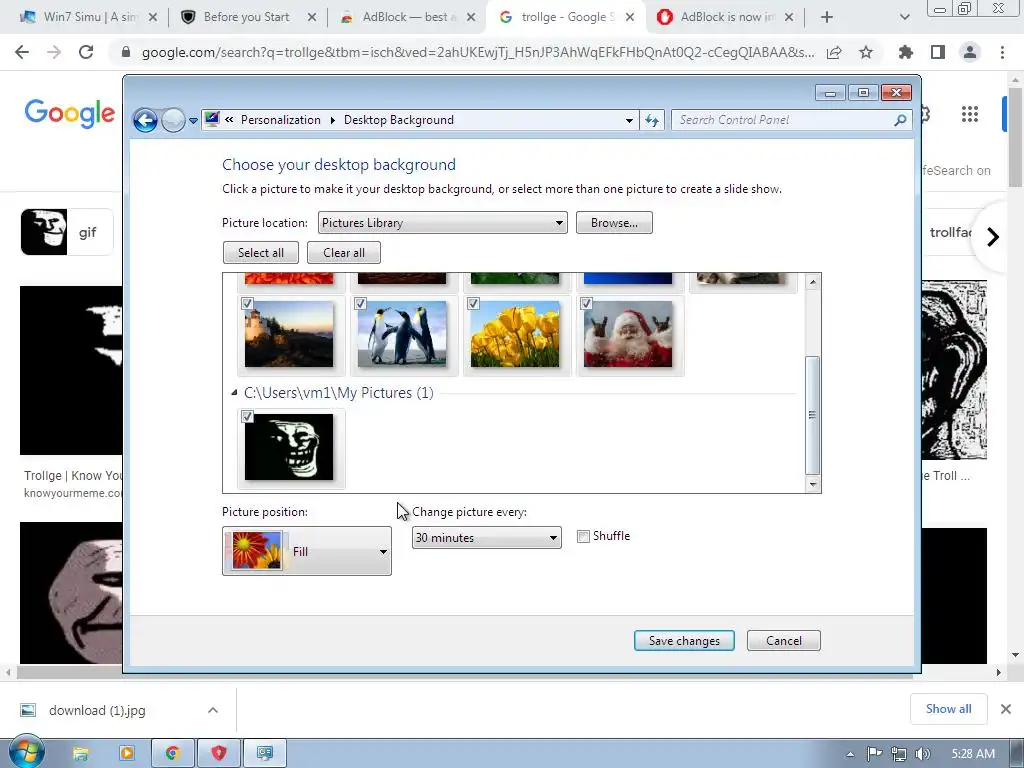Open Windows Explorer from the taskbar
1024x768 pixels.
(80, 754)
